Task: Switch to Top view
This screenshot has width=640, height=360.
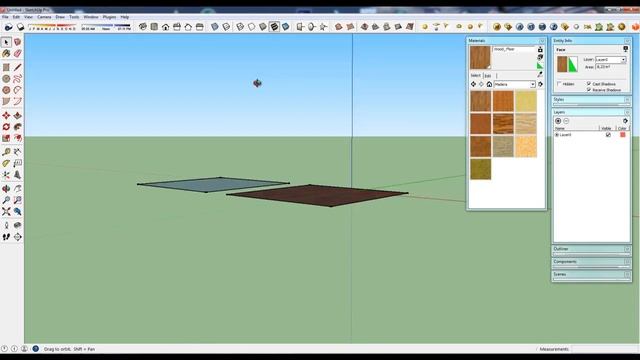Action: click(154, 27)
